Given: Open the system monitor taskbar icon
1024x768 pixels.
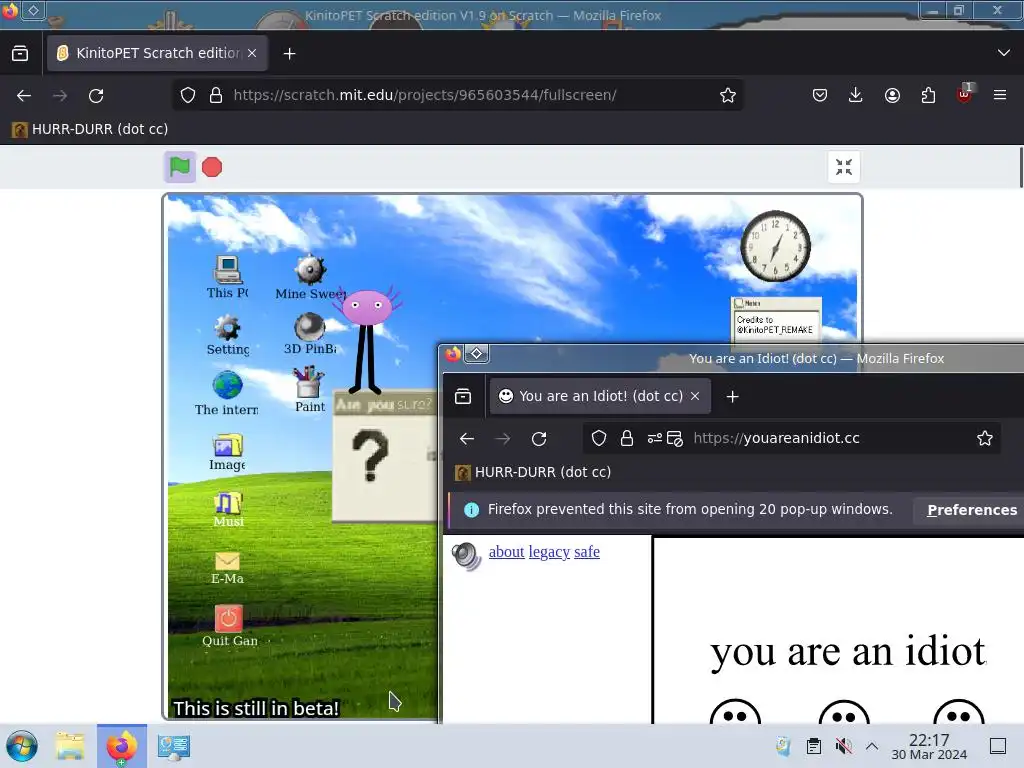Looking at the screenshot, I should point(174,746).
